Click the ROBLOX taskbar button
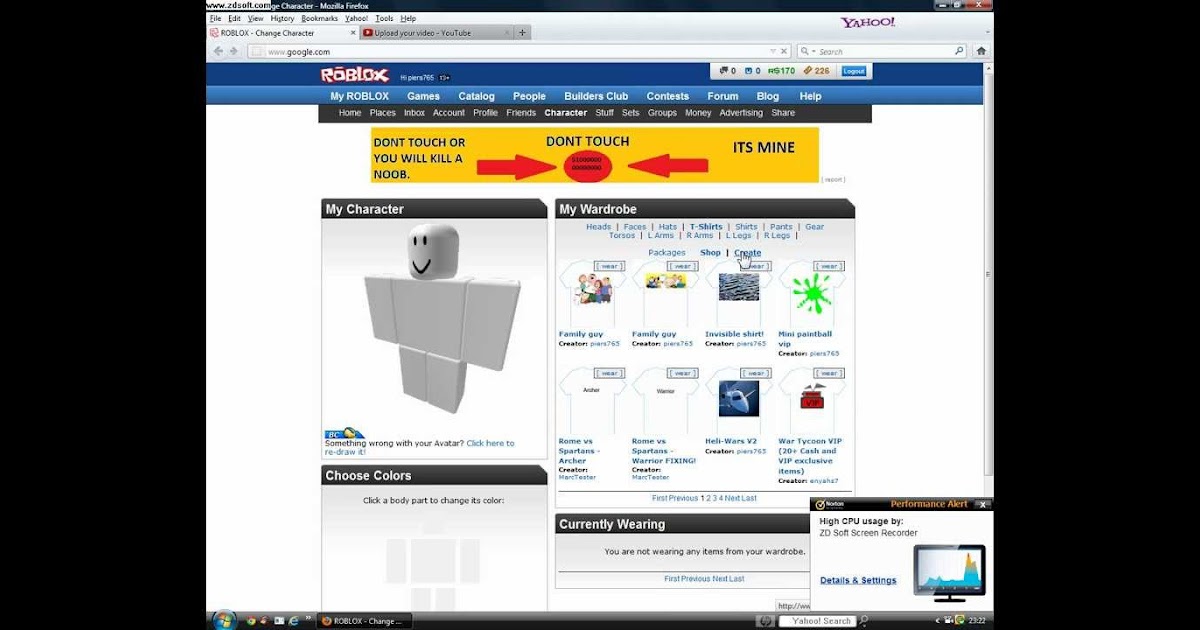The width and height of the screenshot is (1200, 630). tap(364, 621)
